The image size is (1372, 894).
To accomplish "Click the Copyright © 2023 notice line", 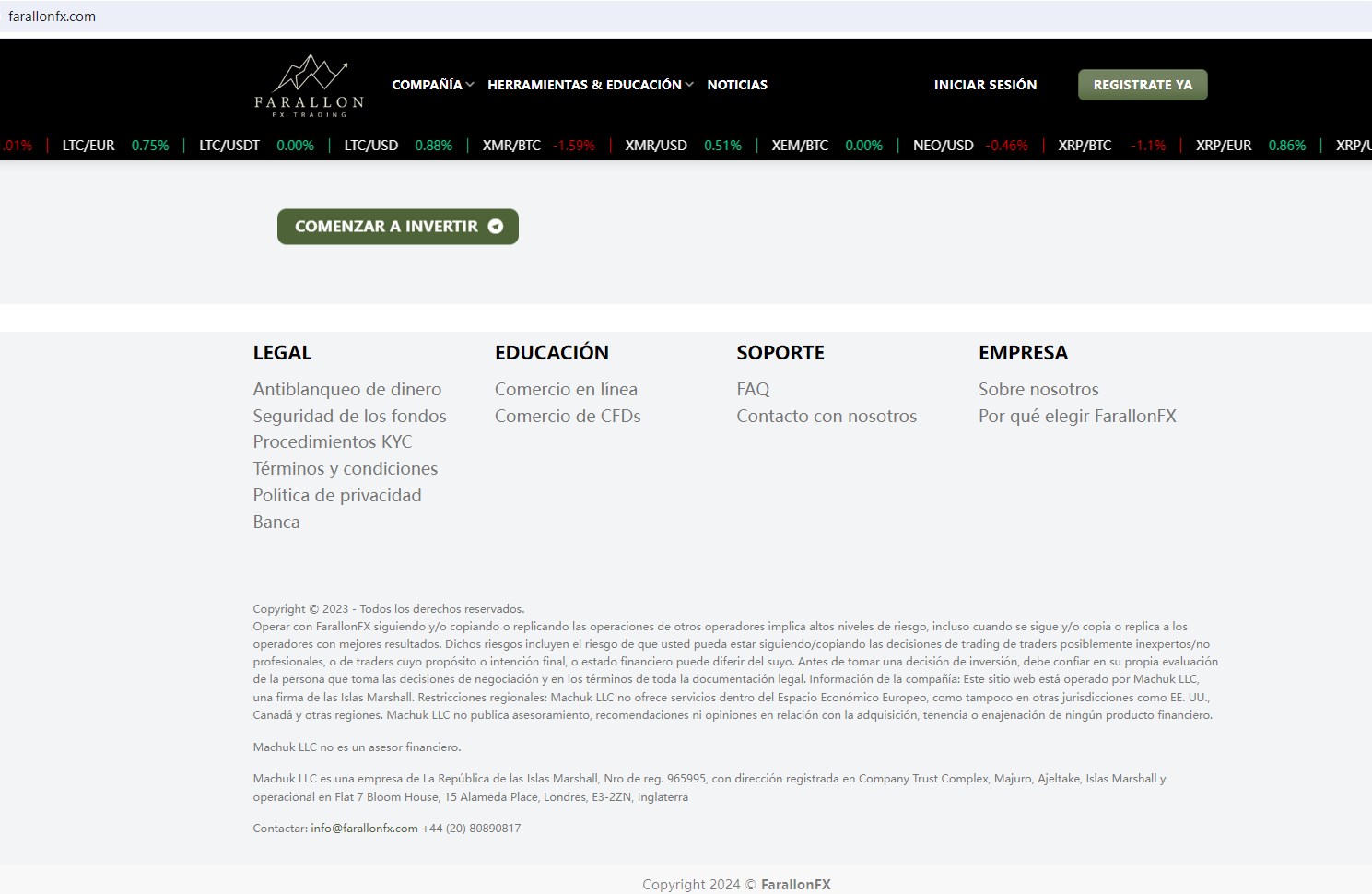I will pos(389,609).
